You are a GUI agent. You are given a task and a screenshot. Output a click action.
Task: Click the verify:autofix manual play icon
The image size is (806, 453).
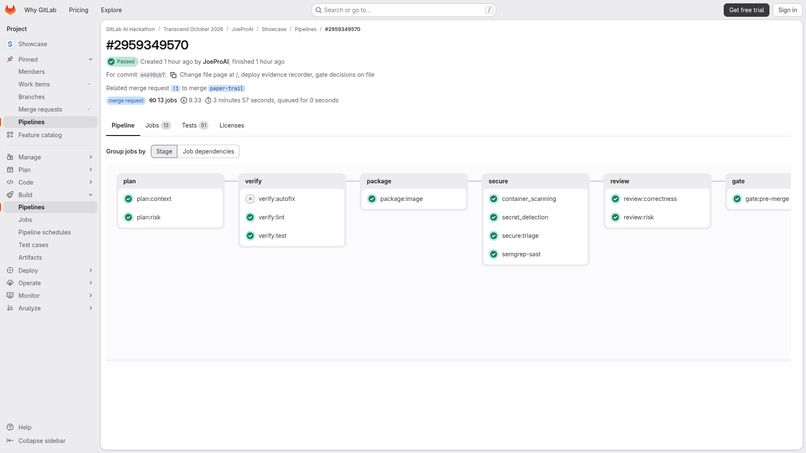250,199
